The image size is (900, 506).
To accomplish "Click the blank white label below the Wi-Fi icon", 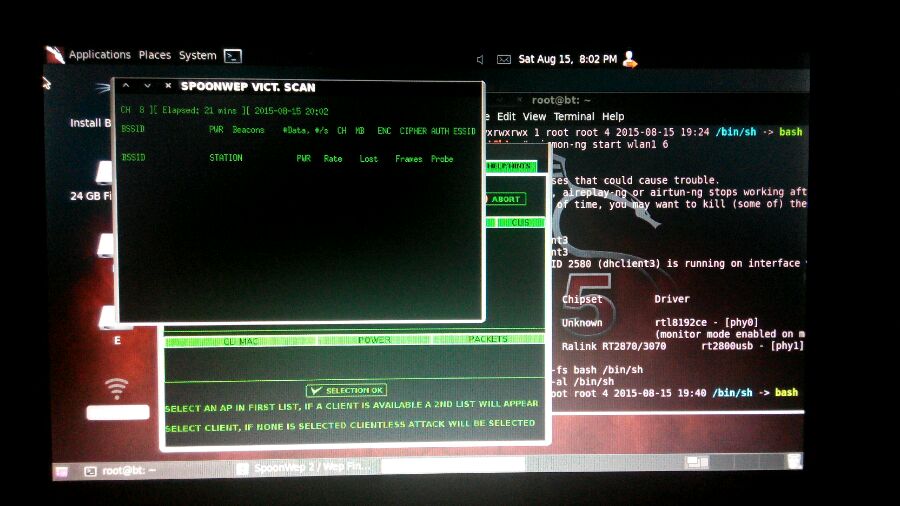I will tap(118, 412).
